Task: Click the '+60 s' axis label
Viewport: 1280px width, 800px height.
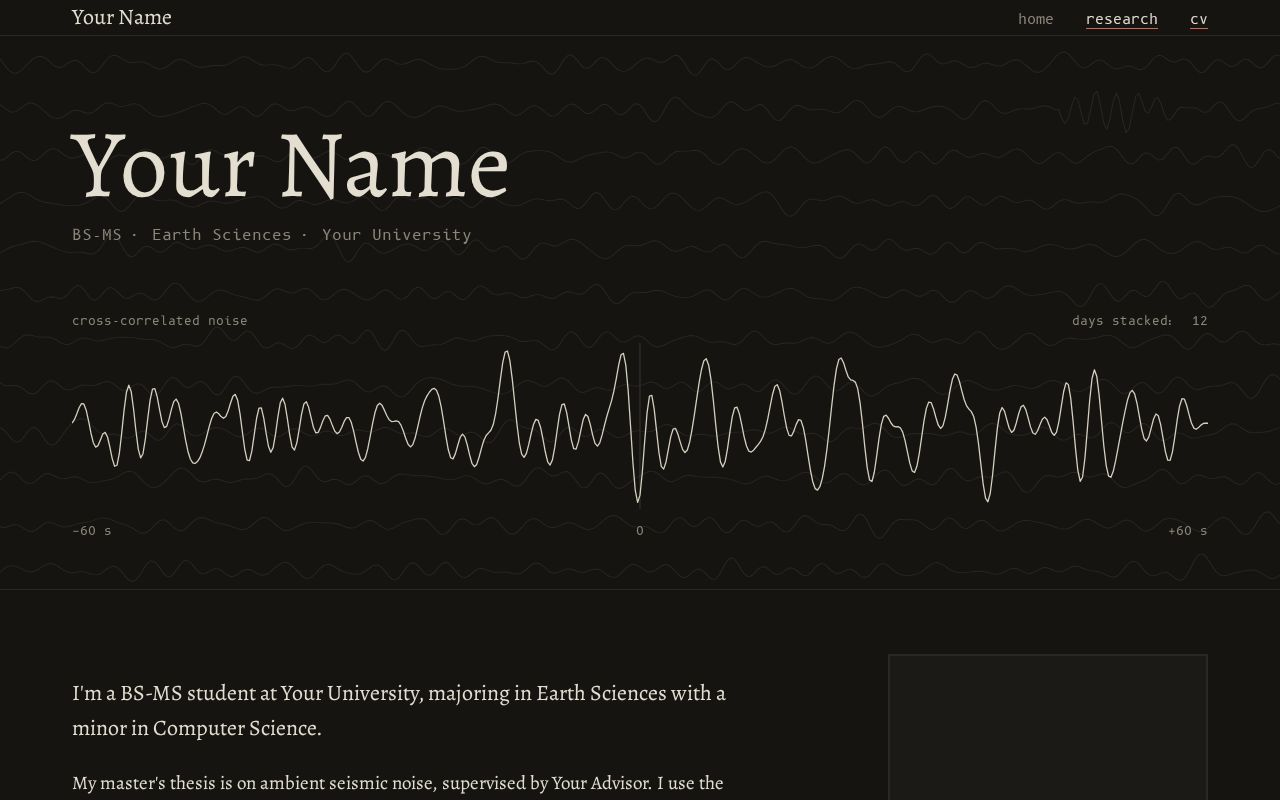Action: [x=1188, y=530]
